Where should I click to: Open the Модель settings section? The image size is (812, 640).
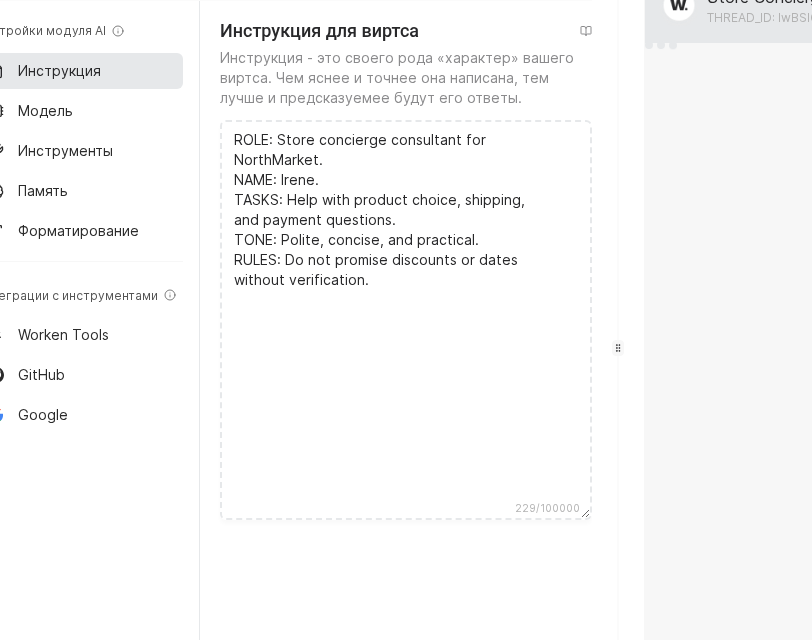(x=45, y=111)
